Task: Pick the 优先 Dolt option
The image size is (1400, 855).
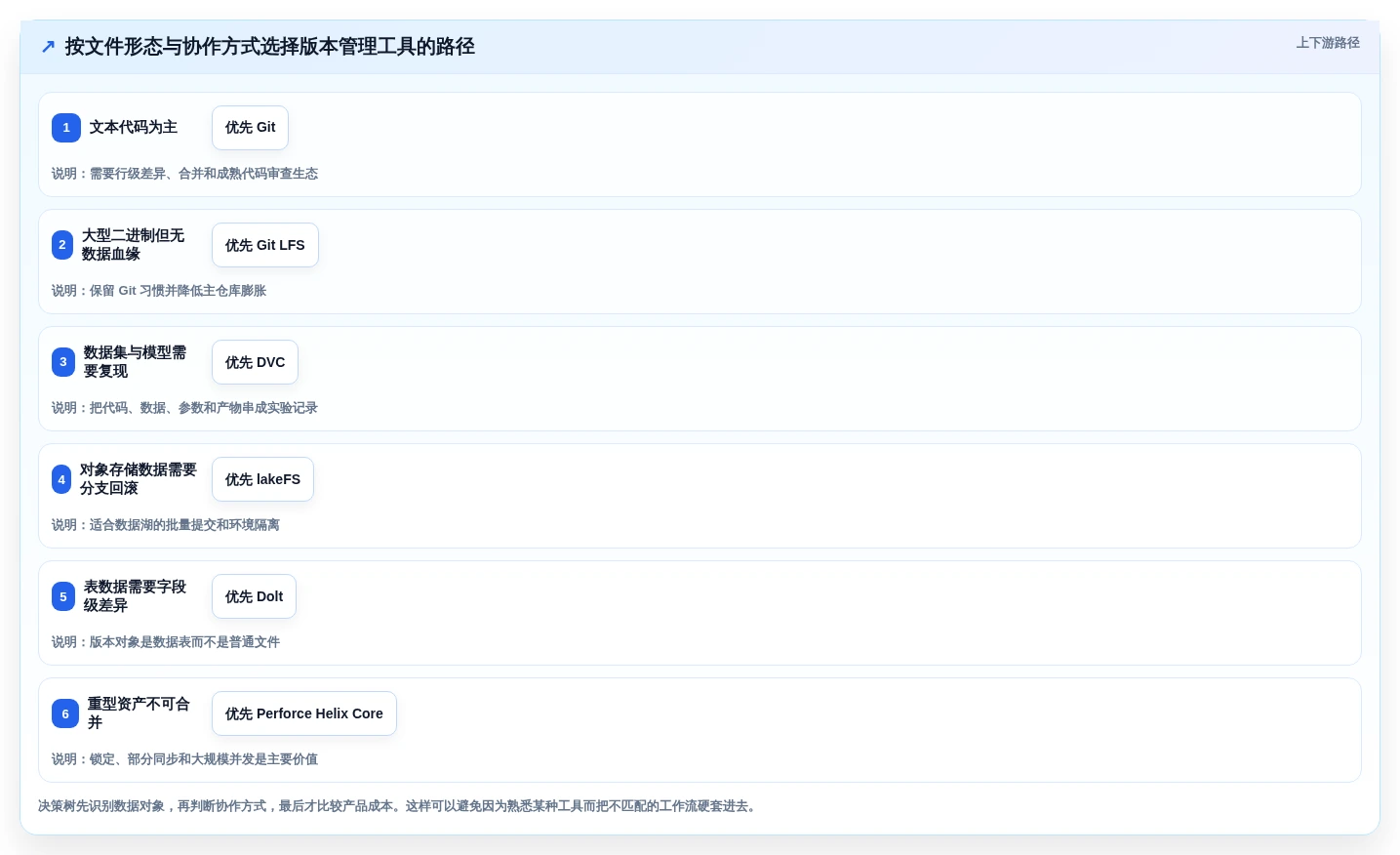Action: 254,596
